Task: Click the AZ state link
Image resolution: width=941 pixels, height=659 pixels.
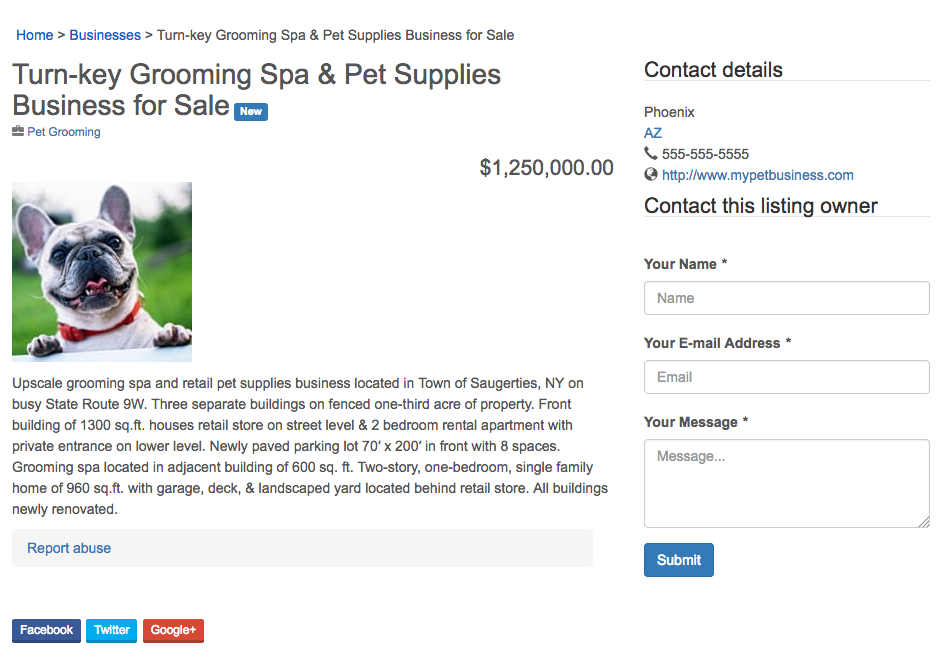Action: (x=652, y=132)
